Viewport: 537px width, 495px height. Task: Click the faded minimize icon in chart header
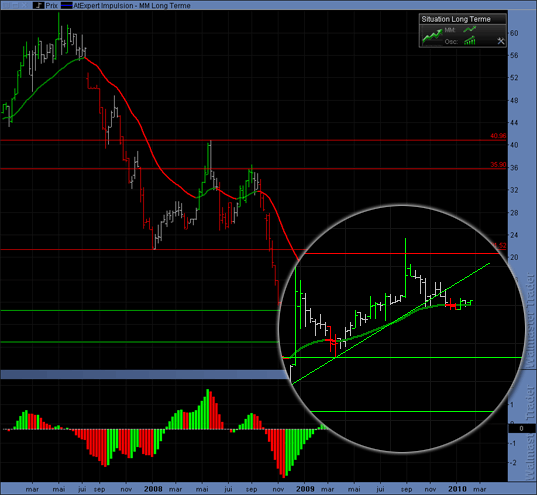tap(7, 5)
